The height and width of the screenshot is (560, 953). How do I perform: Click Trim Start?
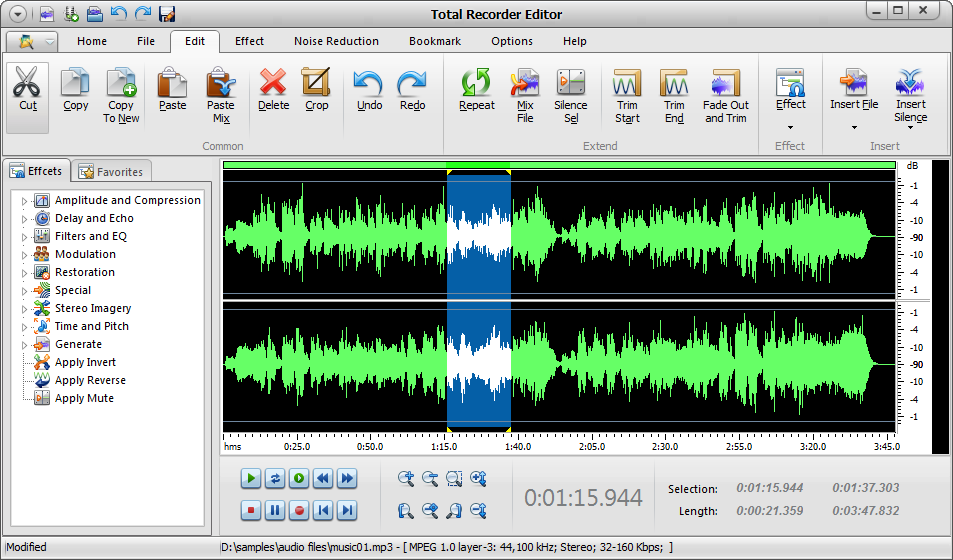pos(627,96)
